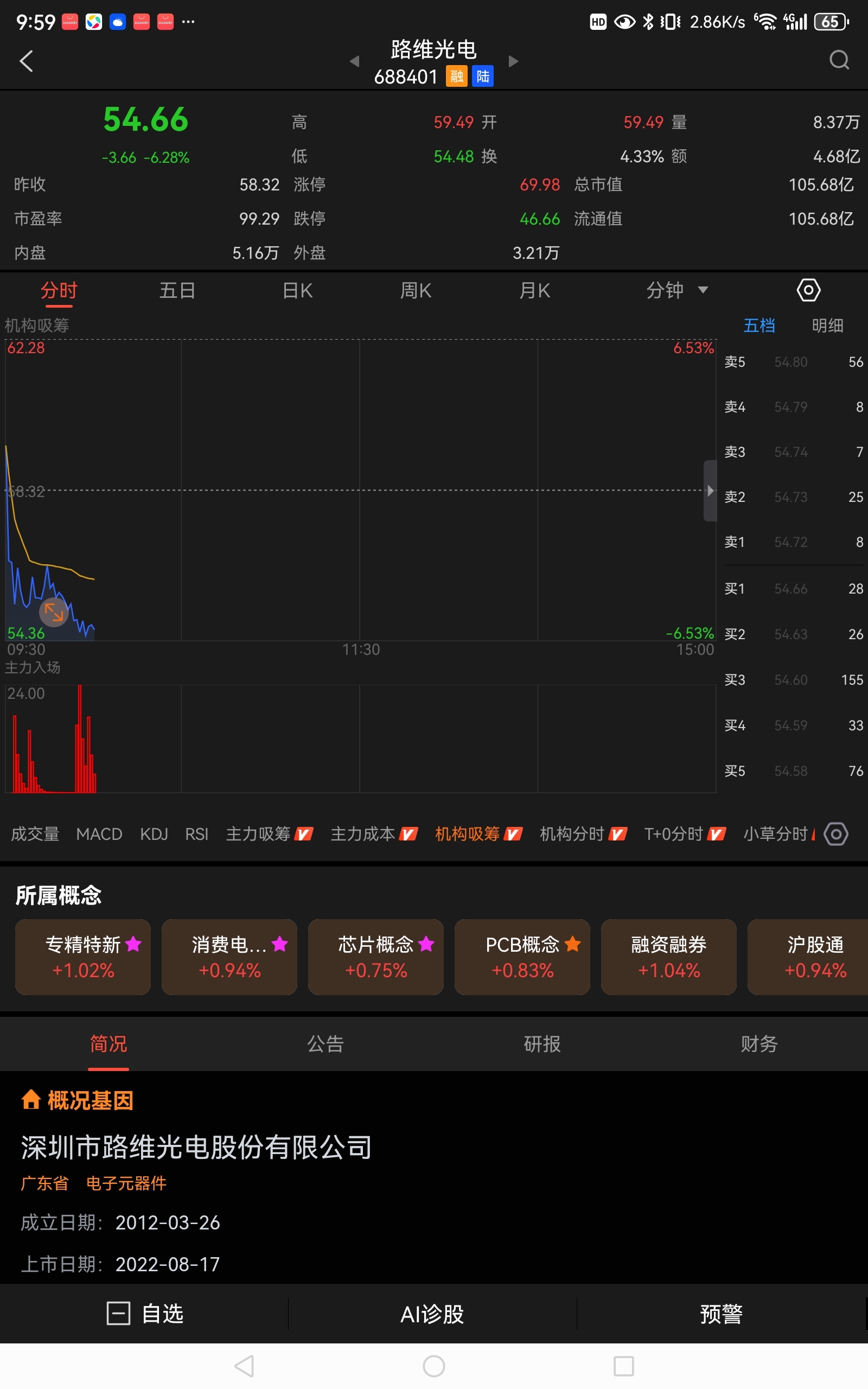Image resolution: width=868 pixels, height=1389 pixels.
Task: Select T+0分时 indicator
Action: coord(685,834)
